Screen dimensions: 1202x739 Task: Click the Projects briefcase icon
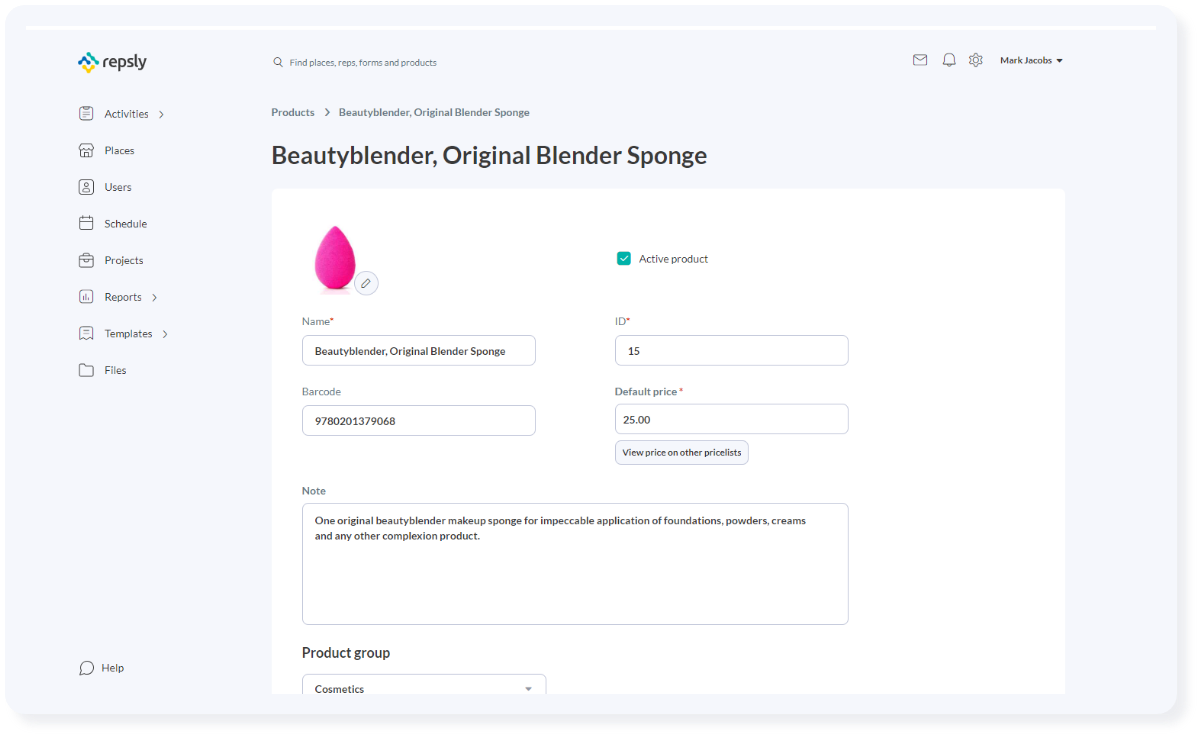[86, 260]
